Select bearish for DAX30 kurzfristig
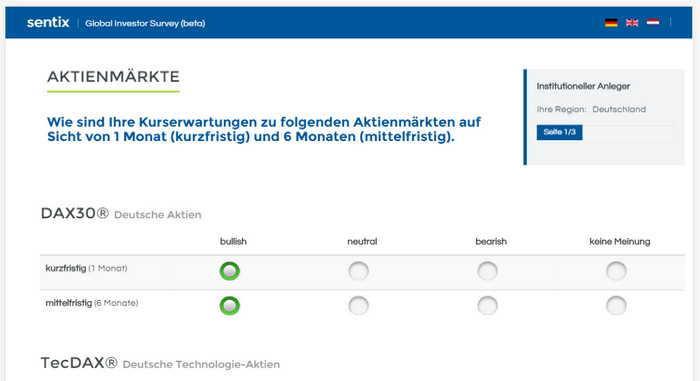The height and width of the screenshot is (381, 700). tap(488, 271)
